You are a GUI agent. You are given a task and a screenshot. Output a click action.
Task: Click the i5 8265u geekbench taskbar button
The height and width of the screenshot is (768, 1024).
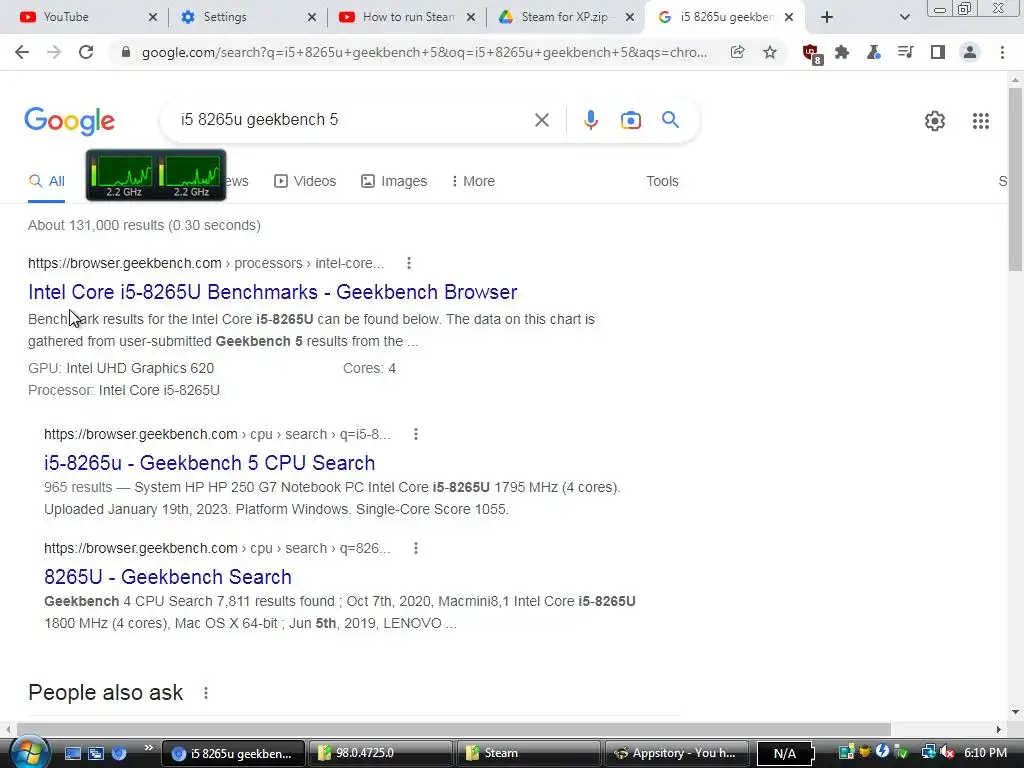pos(233,753)
